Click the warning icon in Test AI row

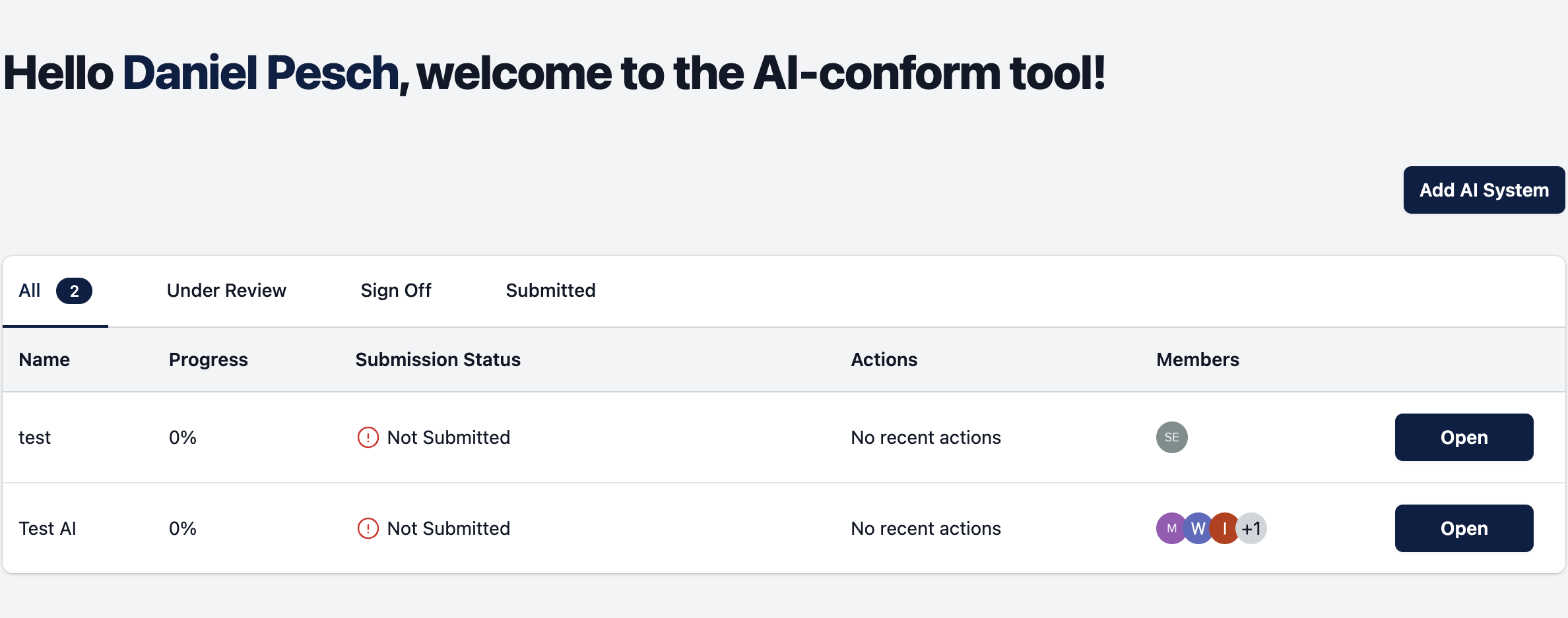tap(368, 528)
